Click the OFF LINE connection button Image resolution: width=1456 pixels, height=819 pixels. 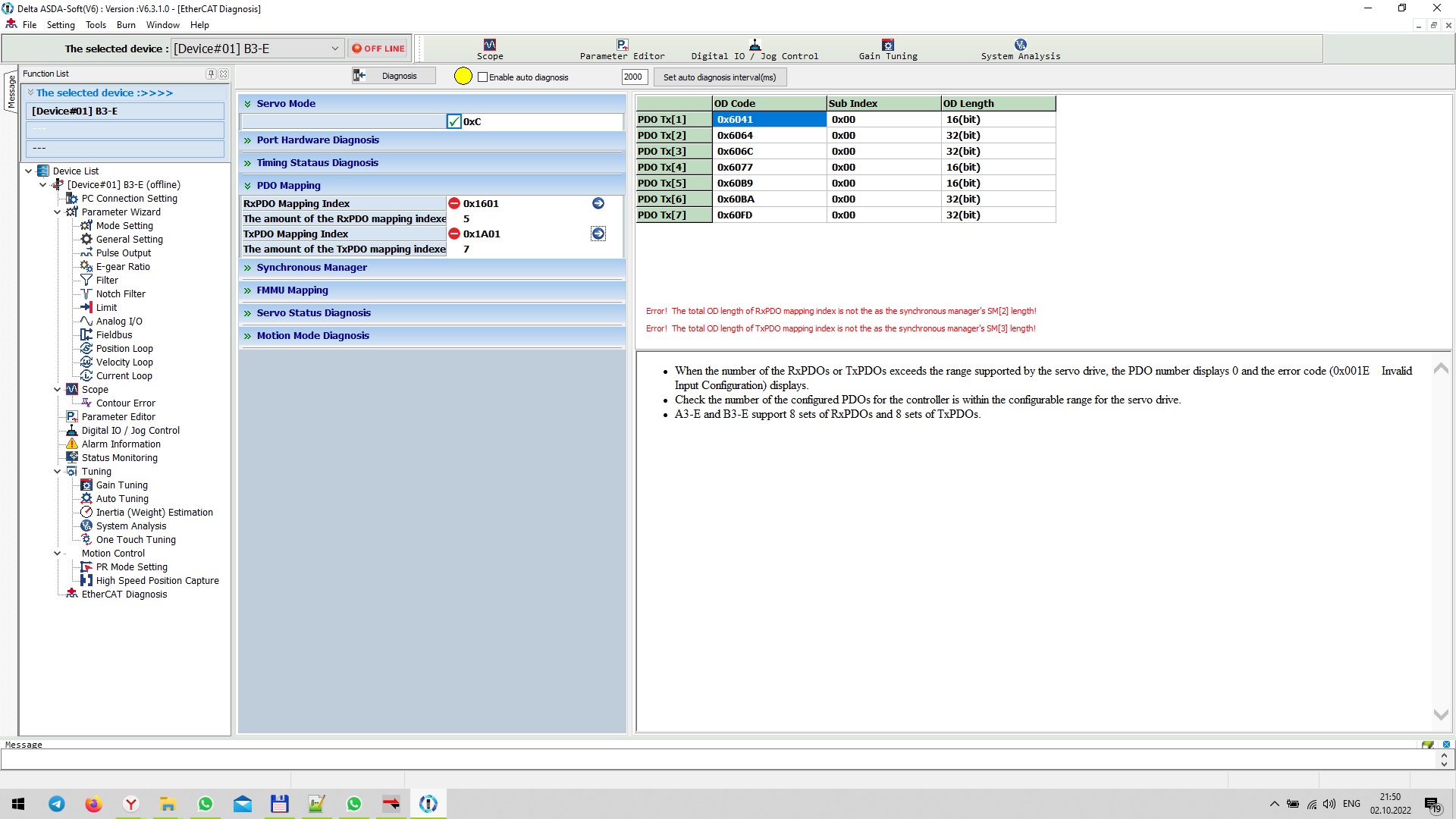click(x=378, y=49)
